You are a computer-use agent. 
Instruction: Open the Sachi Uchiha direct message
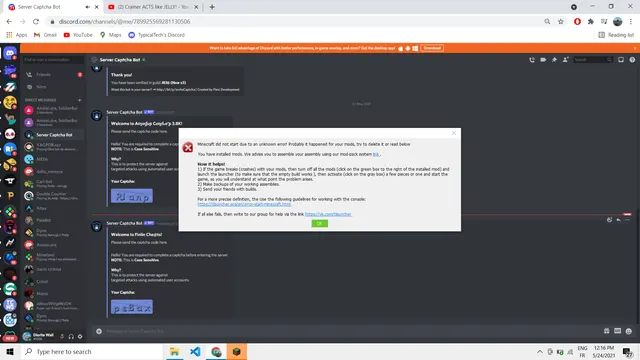pos(53,269)
